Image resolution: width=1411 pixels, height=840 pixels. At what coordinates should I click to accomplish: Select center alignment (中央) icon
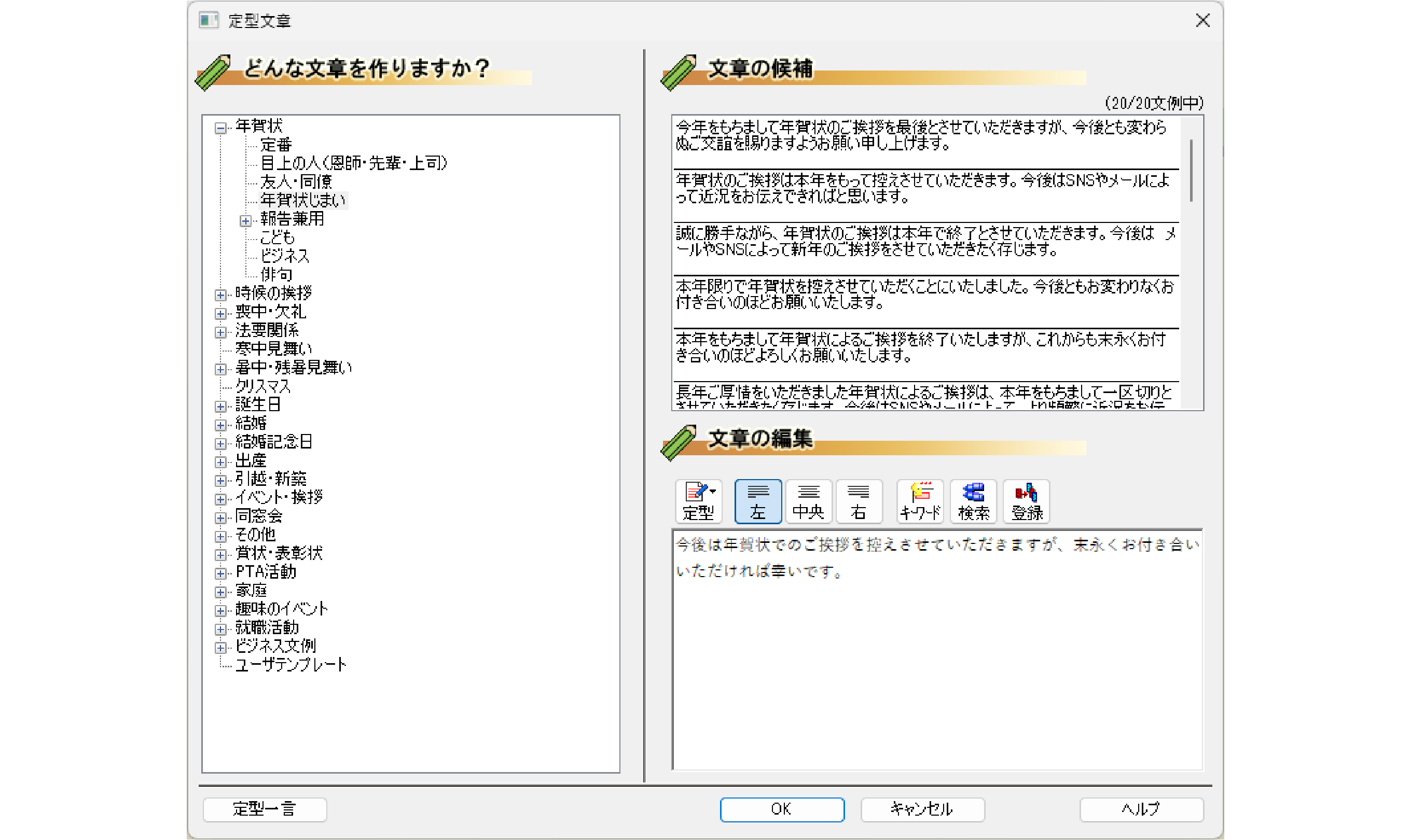click(x=808, y=501)
